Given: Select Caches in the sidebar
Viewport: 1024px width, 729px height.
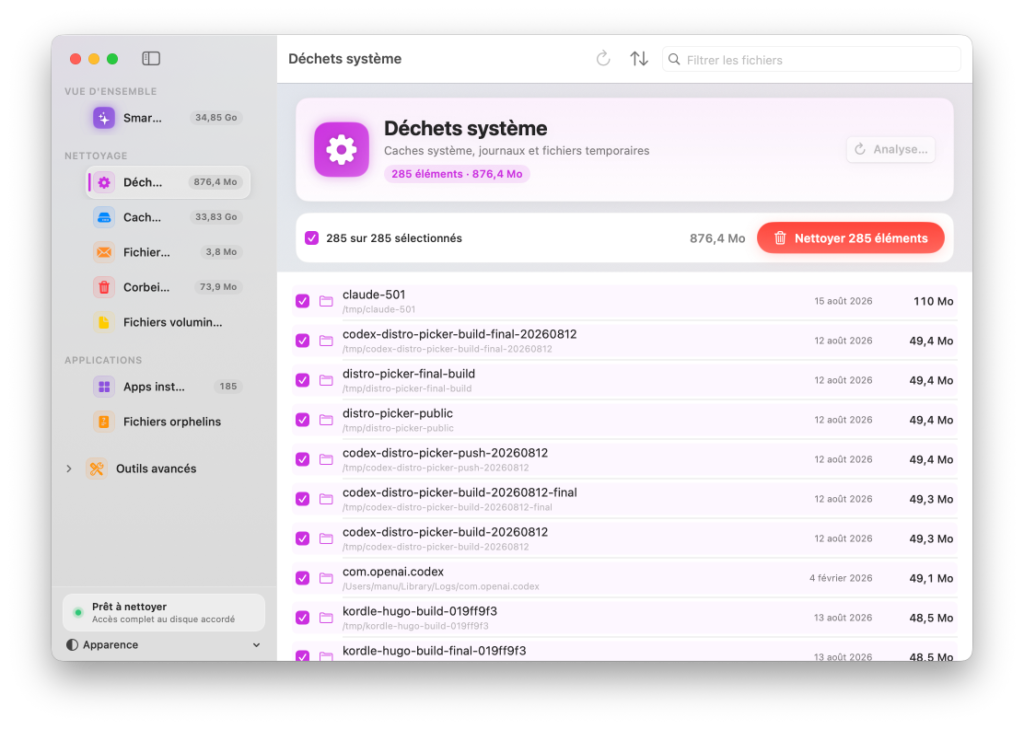Looking at the screenshot, I should [x=168, y=217].
